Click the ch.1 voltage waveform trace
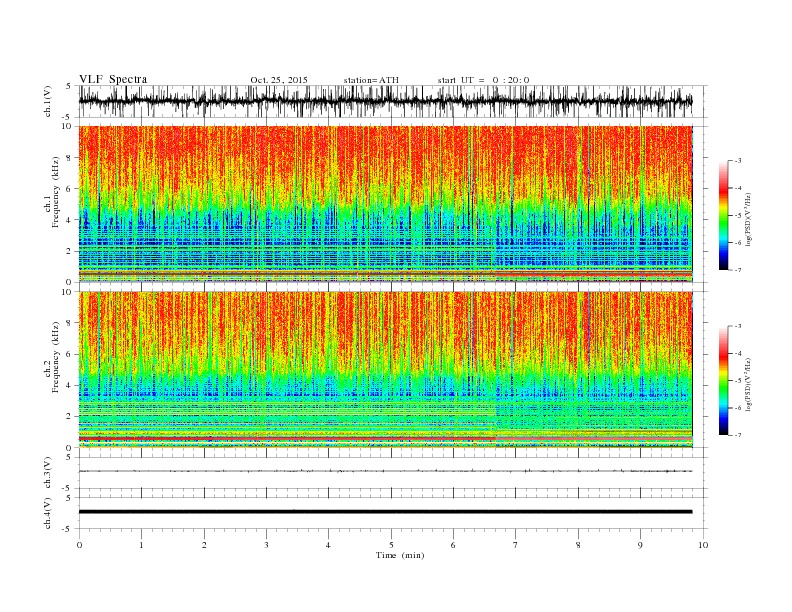792x612 pixels. [385, 101]
